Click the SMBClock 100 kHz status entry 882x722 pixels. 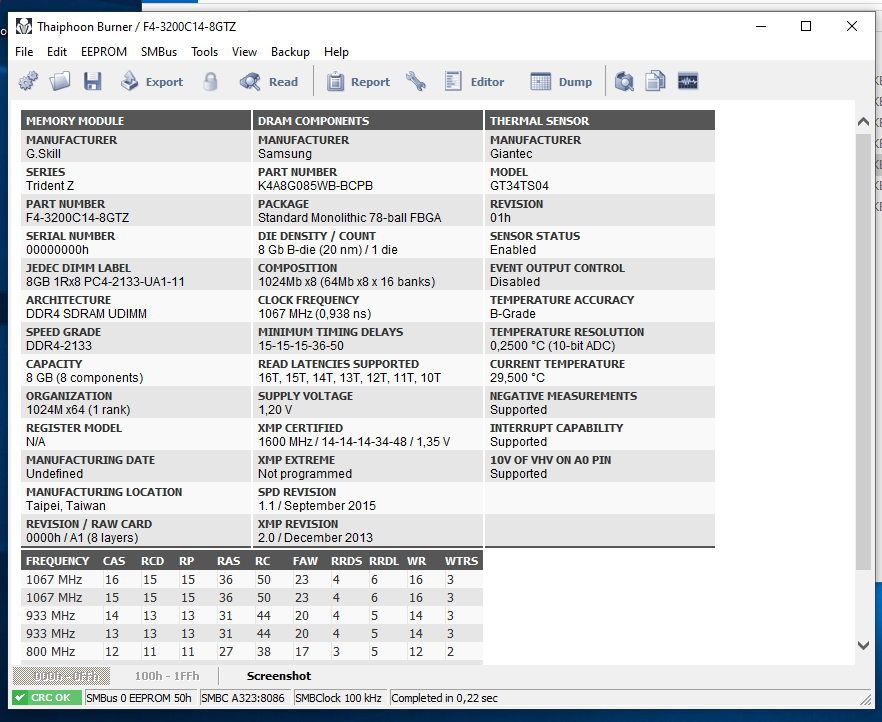339,698
